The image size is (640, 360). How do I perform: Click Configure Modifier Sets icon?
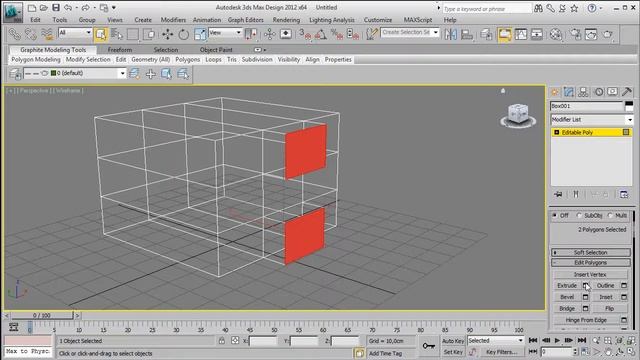tap(624, 194)
